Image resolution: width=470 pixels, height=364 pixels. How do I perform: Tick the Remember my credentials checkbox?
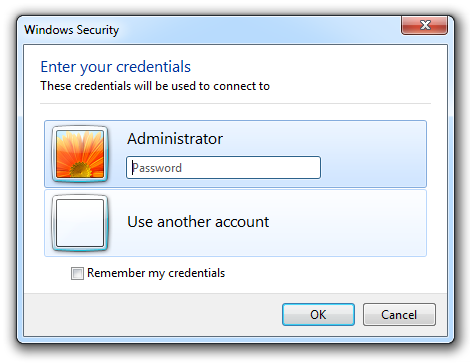click(x=77, y=273)
